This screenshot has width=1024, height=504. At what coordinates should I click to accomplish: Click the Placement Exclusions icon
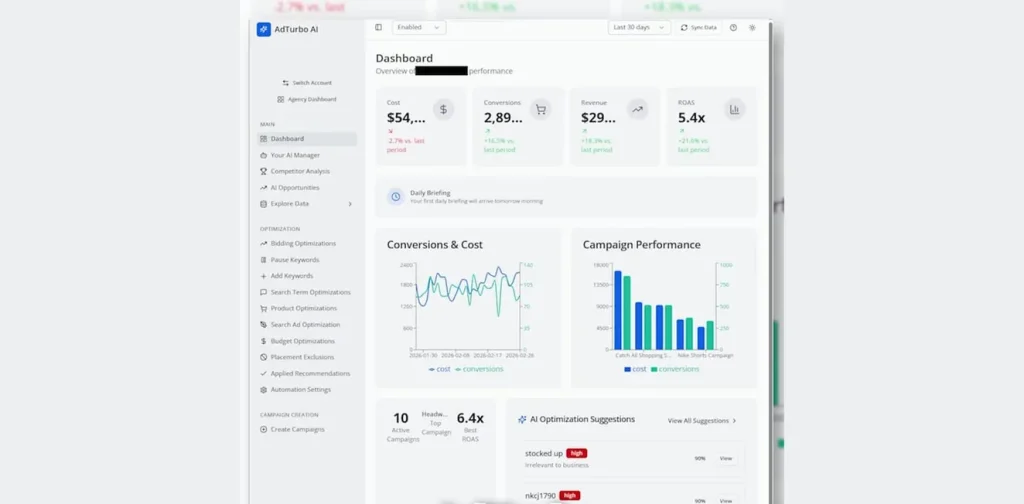[x=263, y=357]
